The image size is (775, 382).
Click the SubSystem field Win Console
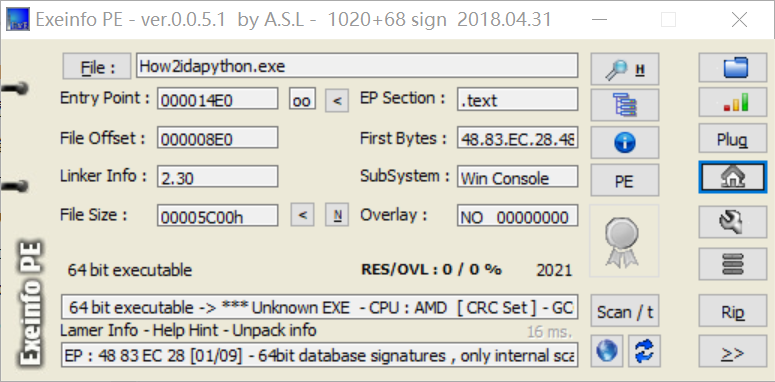tap(517, 176)
